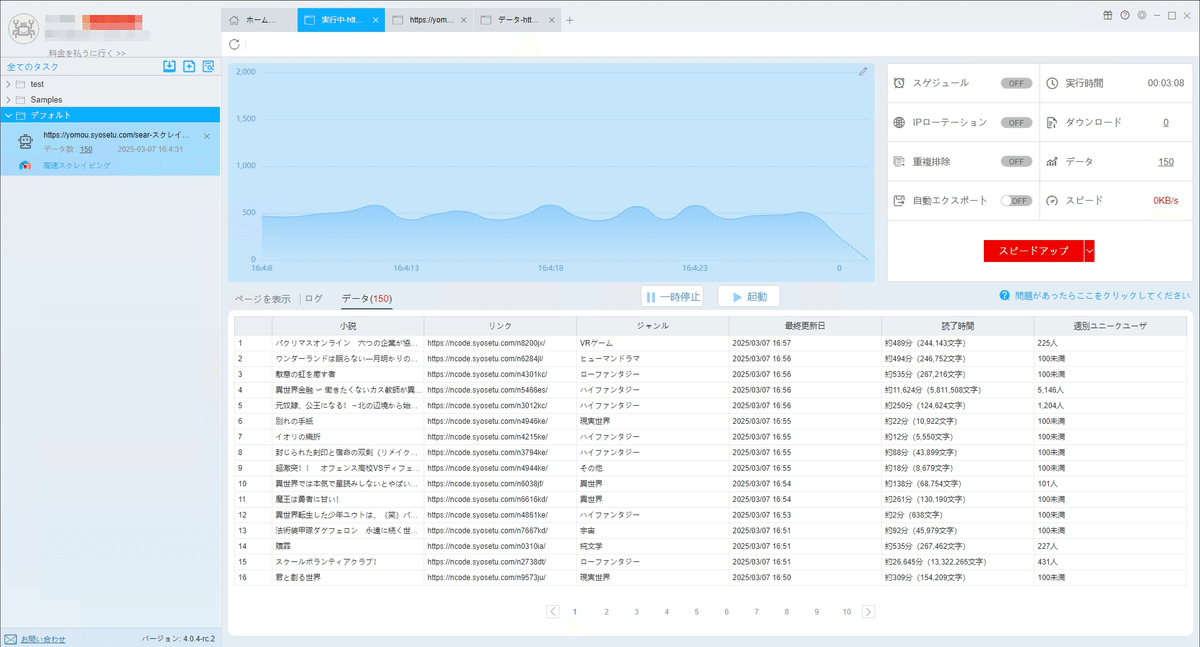Click 問題があったらここをクリックしてください link

click(1101, 296)
